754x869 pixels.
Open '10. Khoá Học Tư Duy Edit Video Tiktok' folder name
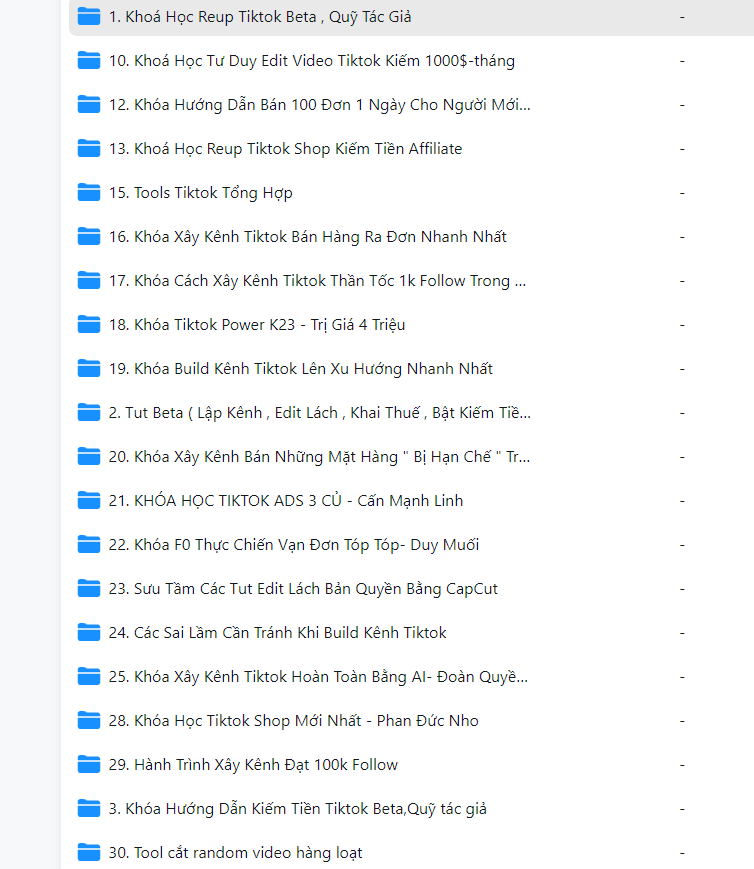pos(312,61)
